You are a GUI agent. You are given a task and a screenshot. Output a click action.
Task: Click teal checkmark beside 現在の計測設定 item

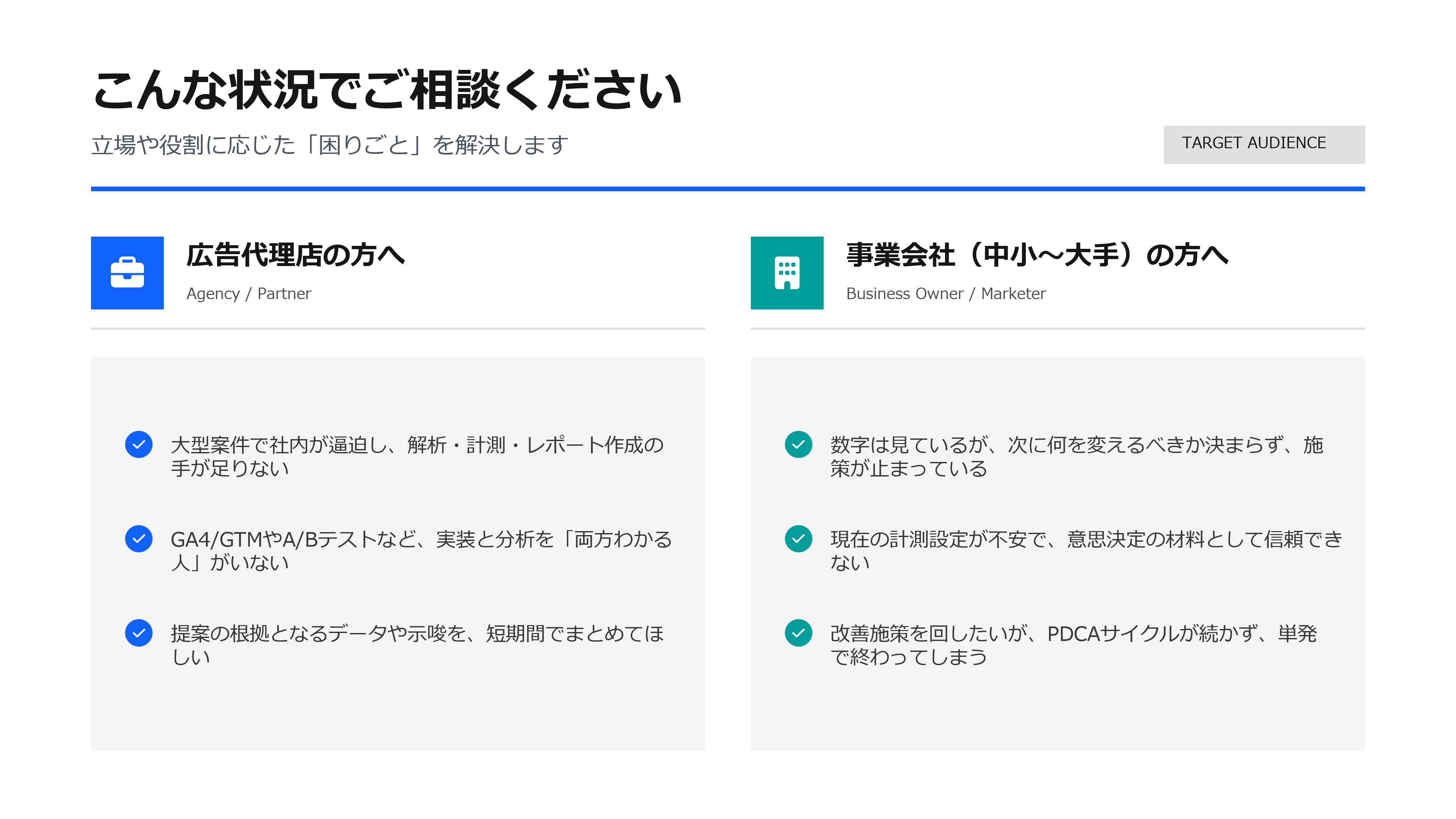(x=798, y=539)
